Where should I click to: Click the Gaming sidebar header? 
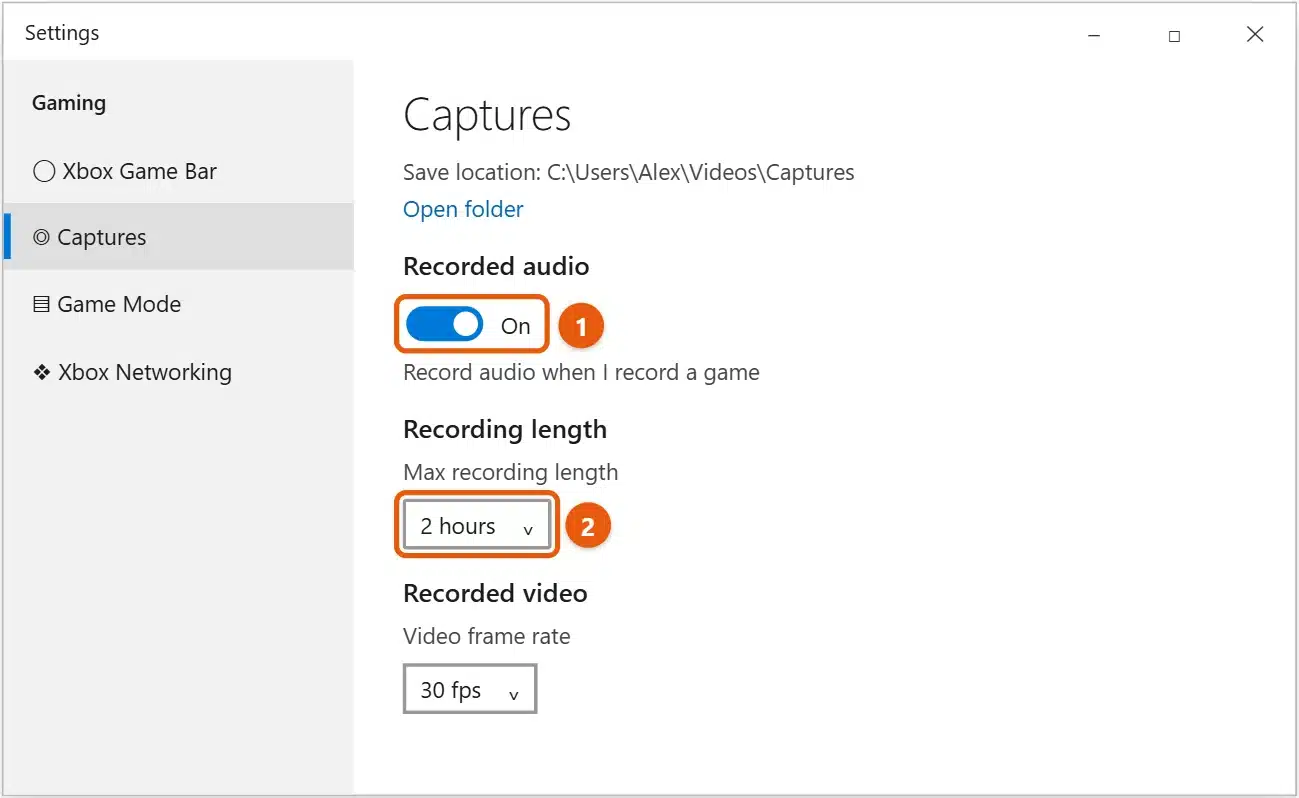69,103
